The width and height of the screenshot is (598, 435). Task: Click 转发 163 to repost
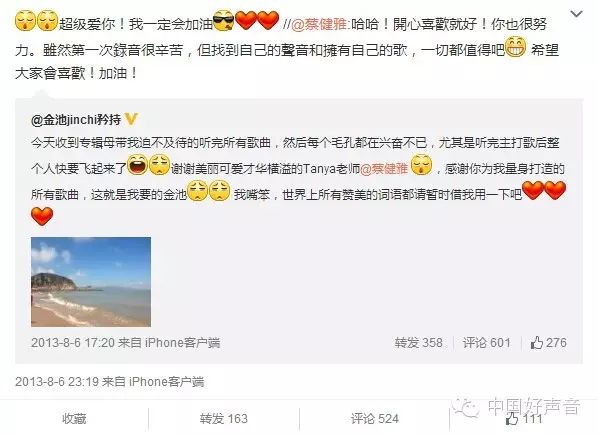(223, 419)
